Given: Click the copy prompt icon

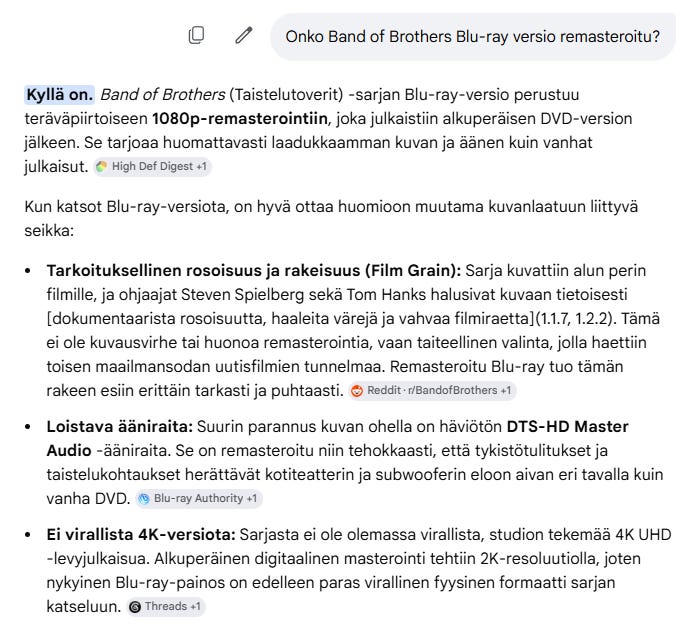Looking at the screenshot, I should click(196, 35).
